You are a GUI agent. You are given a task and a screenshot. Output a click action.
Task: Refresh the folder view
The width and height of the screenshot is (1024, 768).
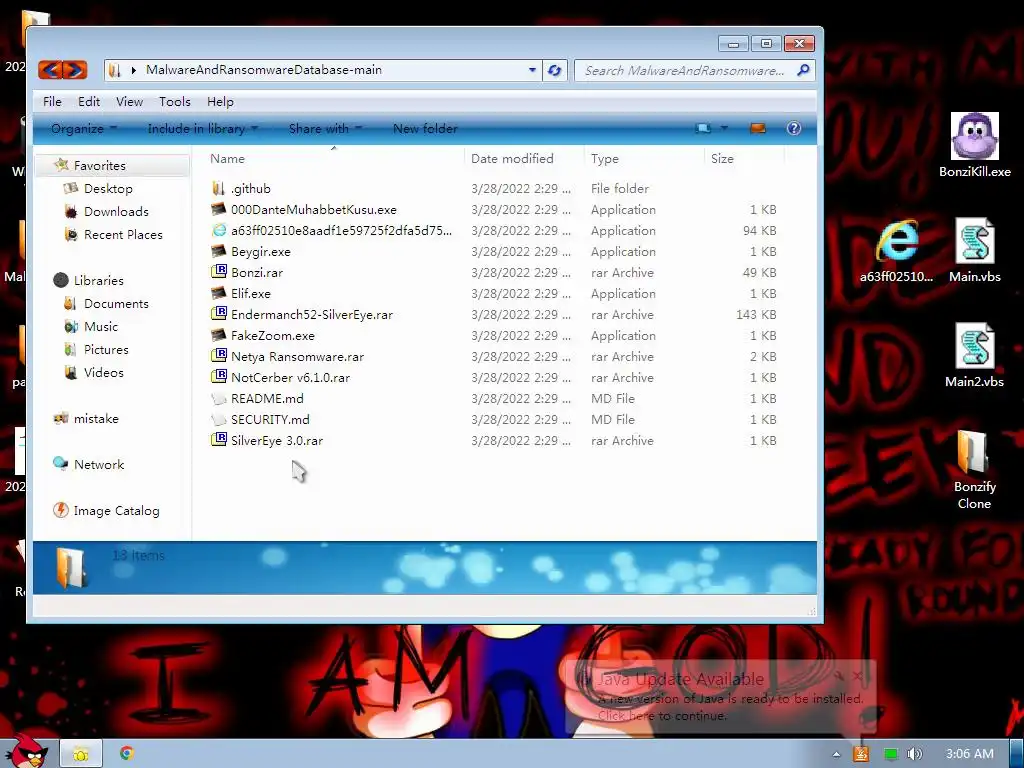(554, 70)
